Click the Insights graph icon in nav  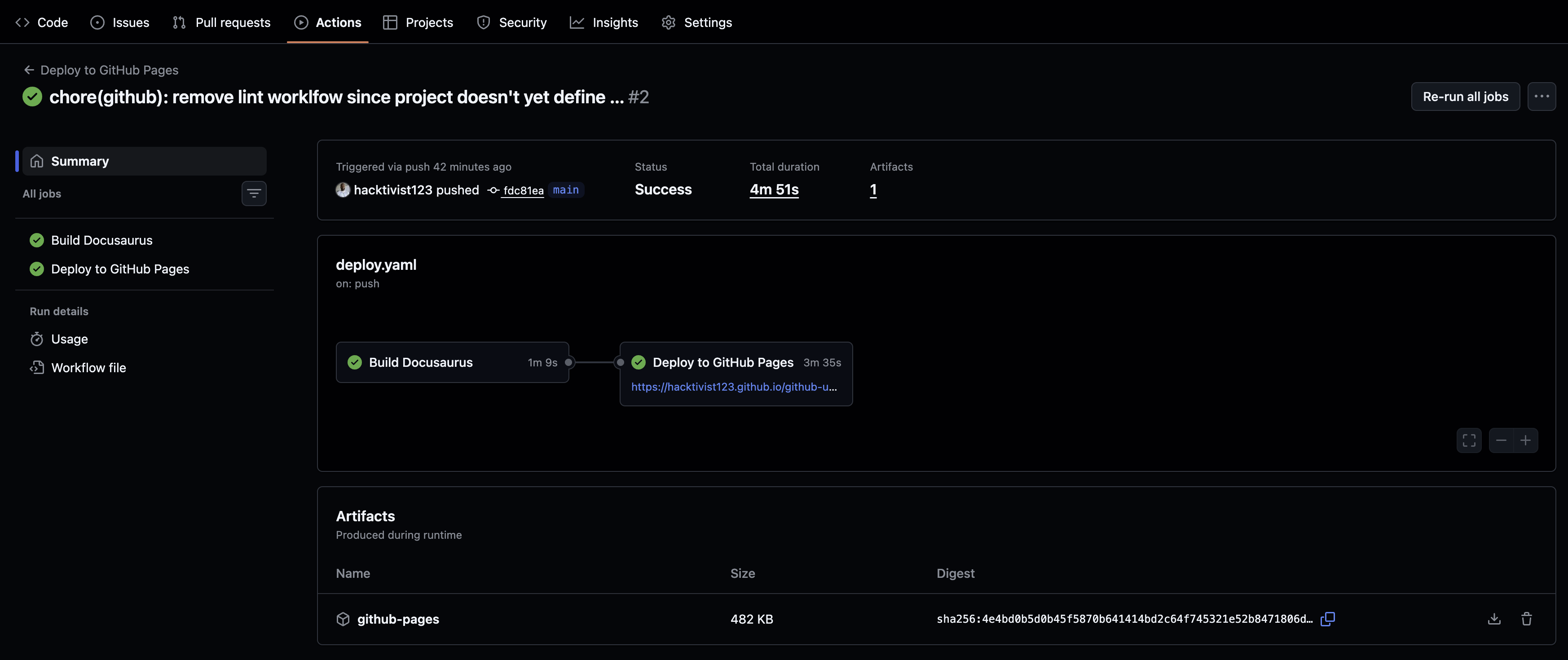point(577,22)
